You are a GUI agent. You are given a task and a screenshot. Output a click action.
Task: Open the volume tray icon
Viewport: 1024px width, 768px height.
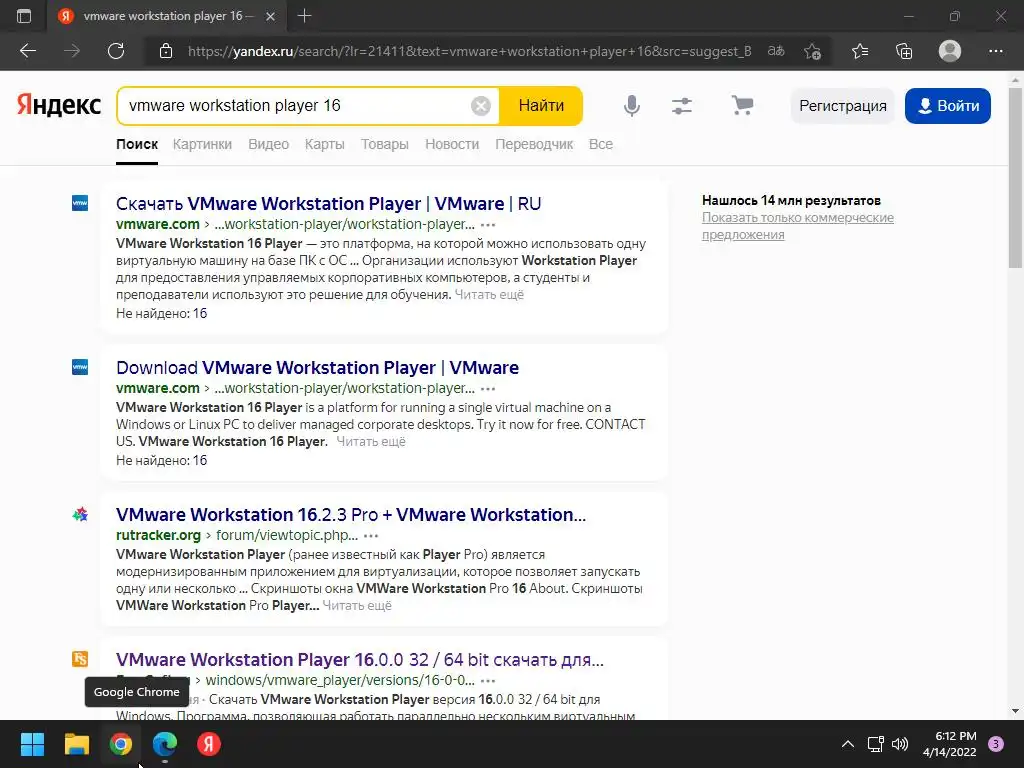click(900, 744)
